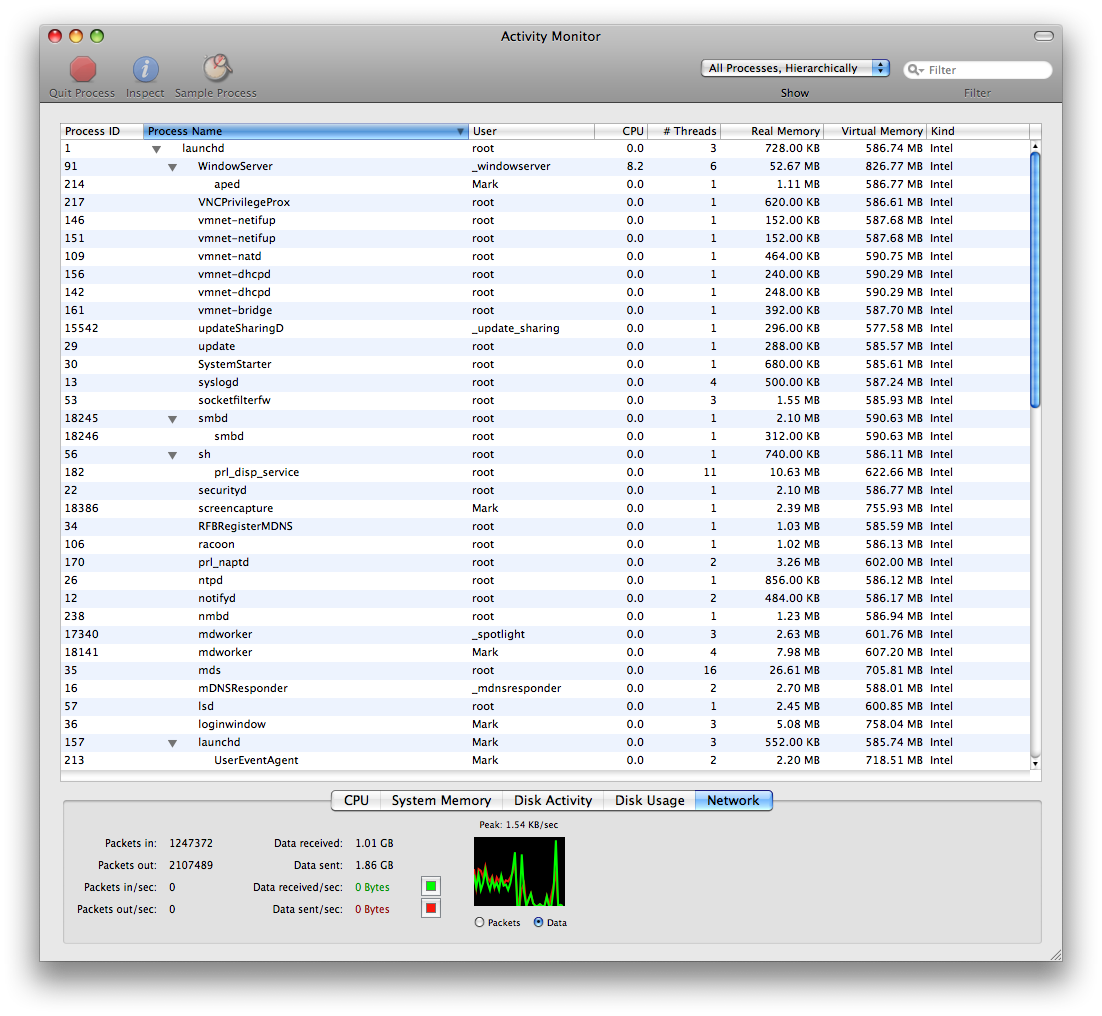Select the notifyd process row
This screenshot has height=1016, width=1102.
(x=545, y=598)
